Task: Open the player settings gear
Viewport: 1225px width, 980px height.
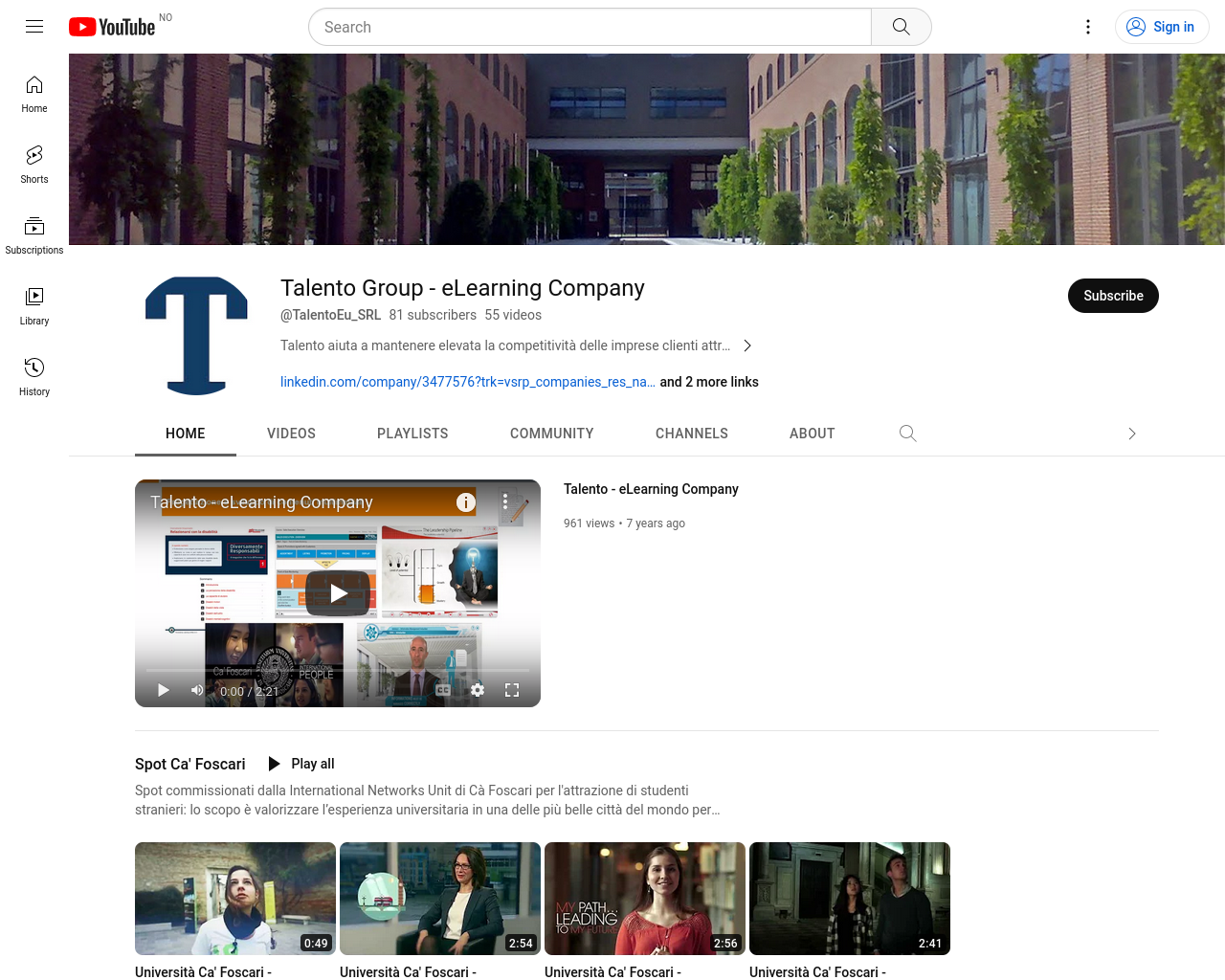Action: click(x=478, y=690)
